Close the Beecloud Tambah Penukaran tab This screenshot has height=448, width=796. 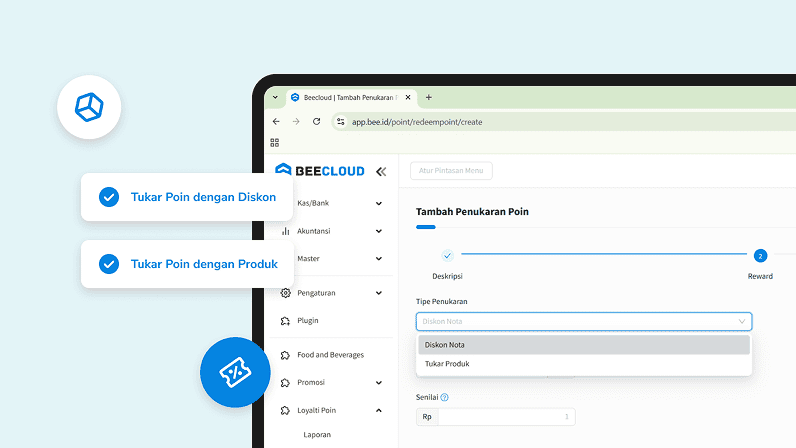[x=408, y=97]
